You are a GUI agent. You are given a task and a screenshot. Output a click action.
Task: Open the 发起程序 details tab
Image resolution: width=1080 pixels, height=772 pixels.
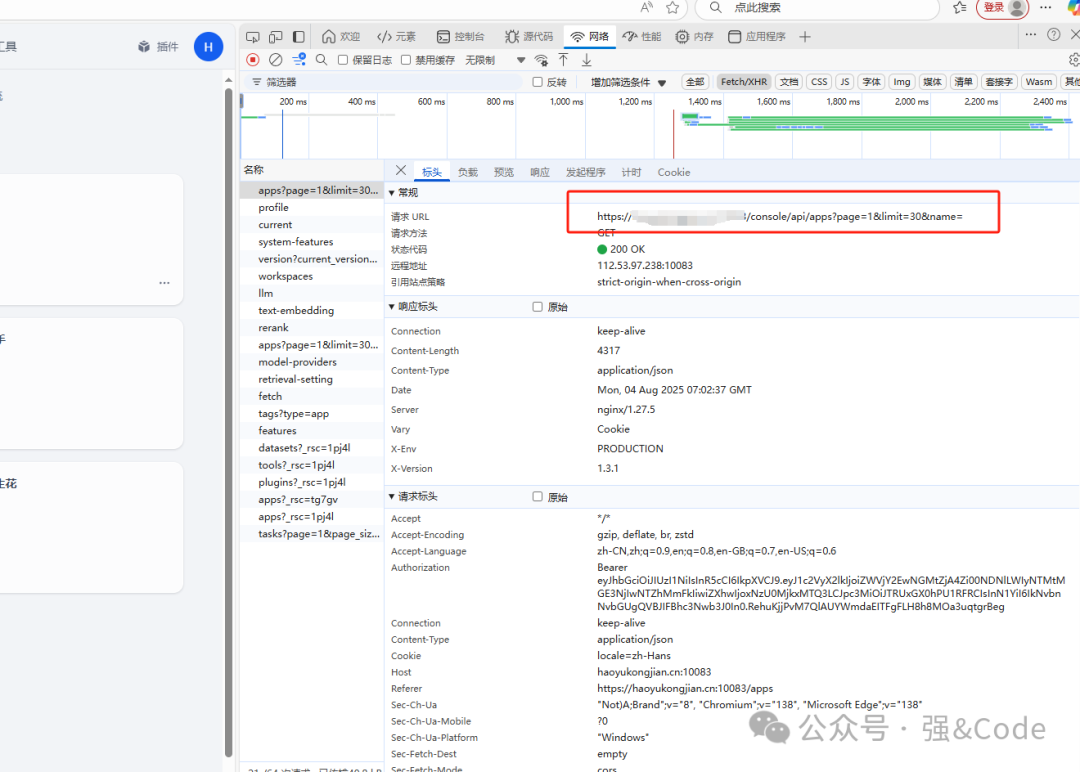(x=585, y=172)
